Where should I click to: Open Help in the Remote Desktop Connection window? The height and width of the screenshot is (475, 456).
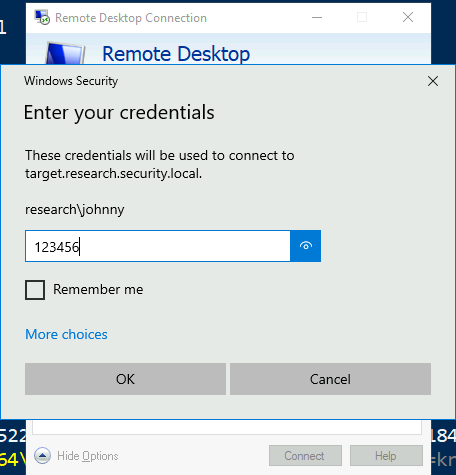(x=386, y=455)
